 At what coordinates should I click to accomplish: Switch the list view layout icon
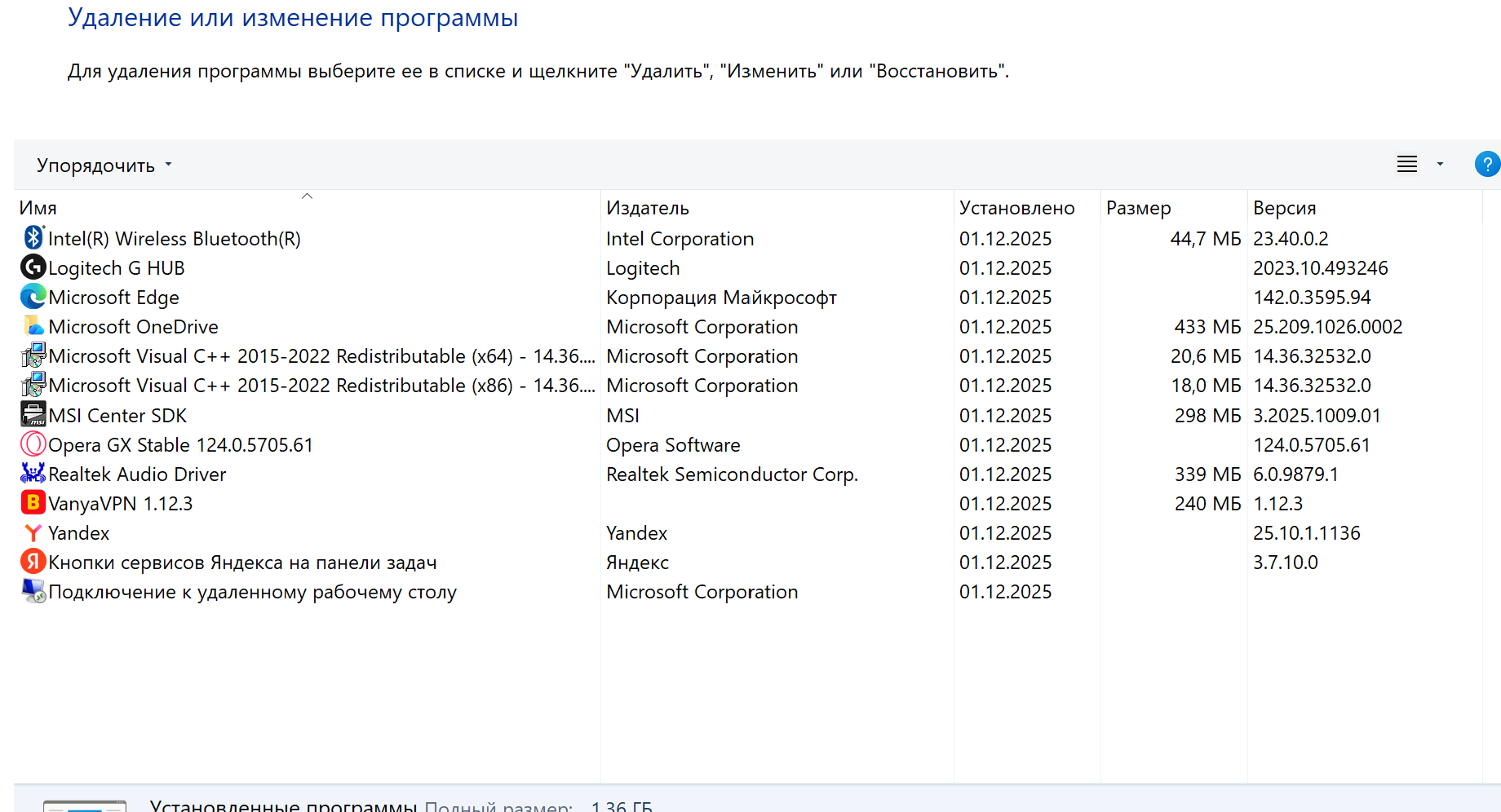point(1407,164)
